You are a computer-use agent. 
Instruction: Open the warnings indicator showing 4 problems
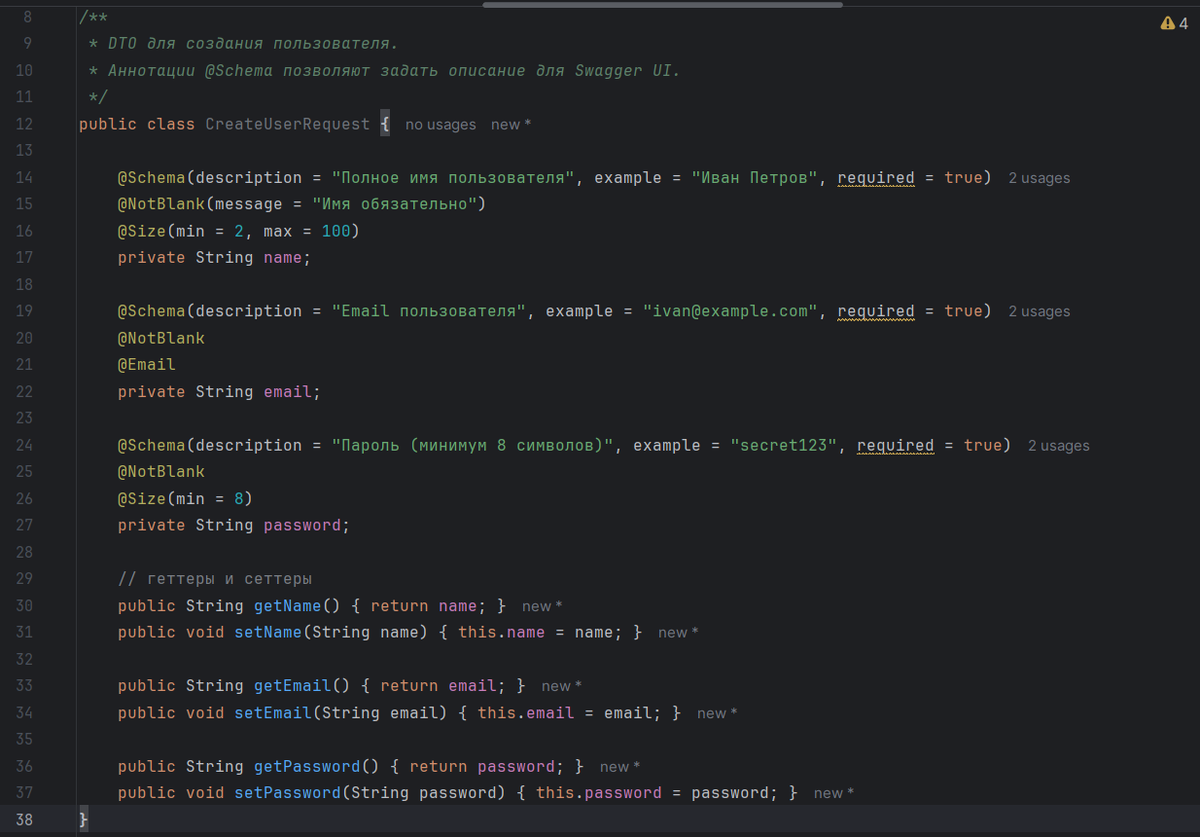tap(1174, 23)
